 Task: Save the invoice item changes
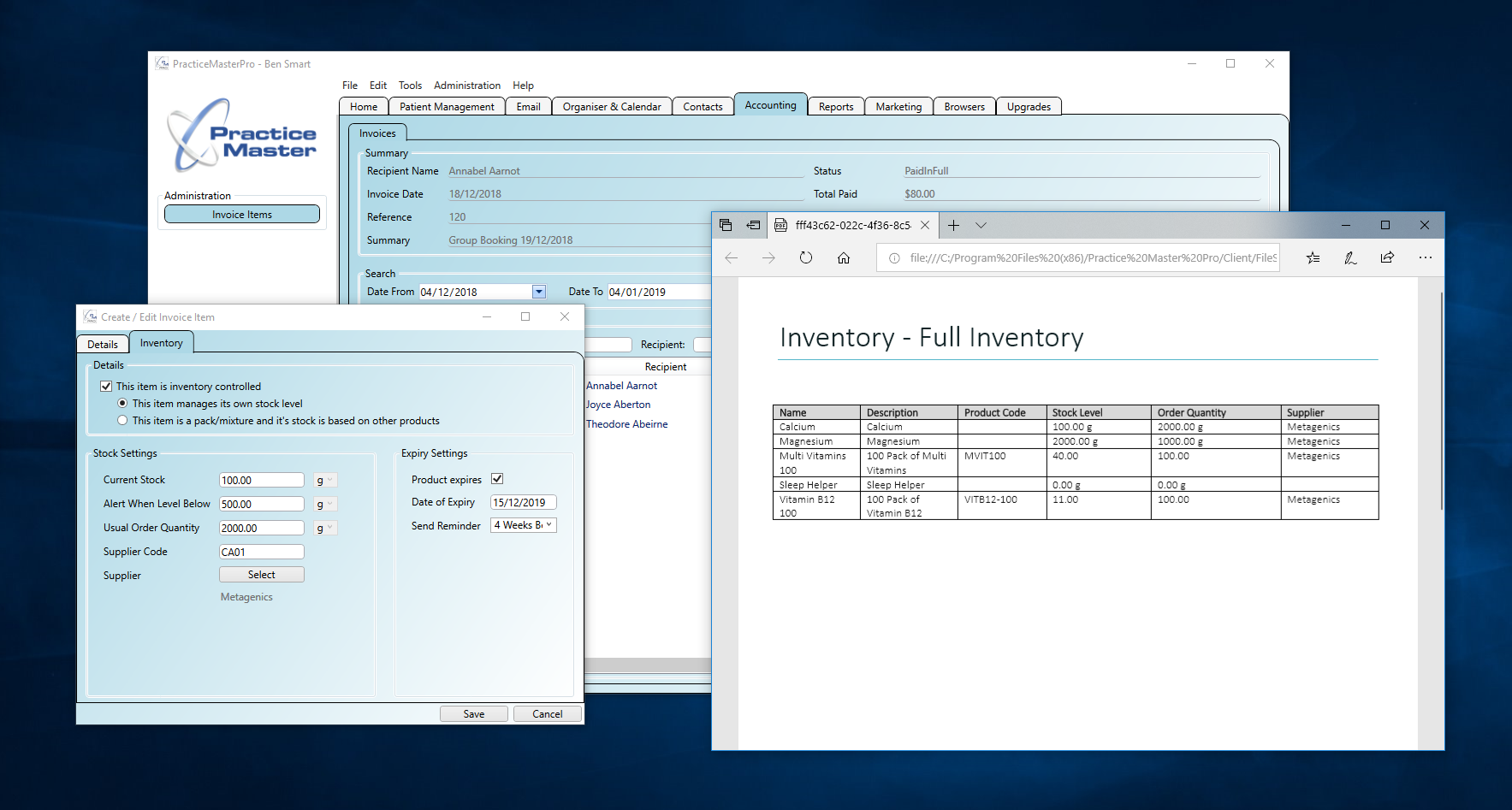[473, 712]
